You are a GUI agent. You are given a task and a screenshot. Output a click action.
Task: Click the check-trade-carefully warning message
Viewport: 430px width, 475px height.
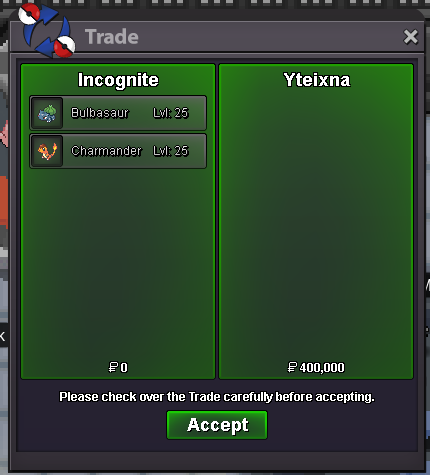[x=217, y=397]
